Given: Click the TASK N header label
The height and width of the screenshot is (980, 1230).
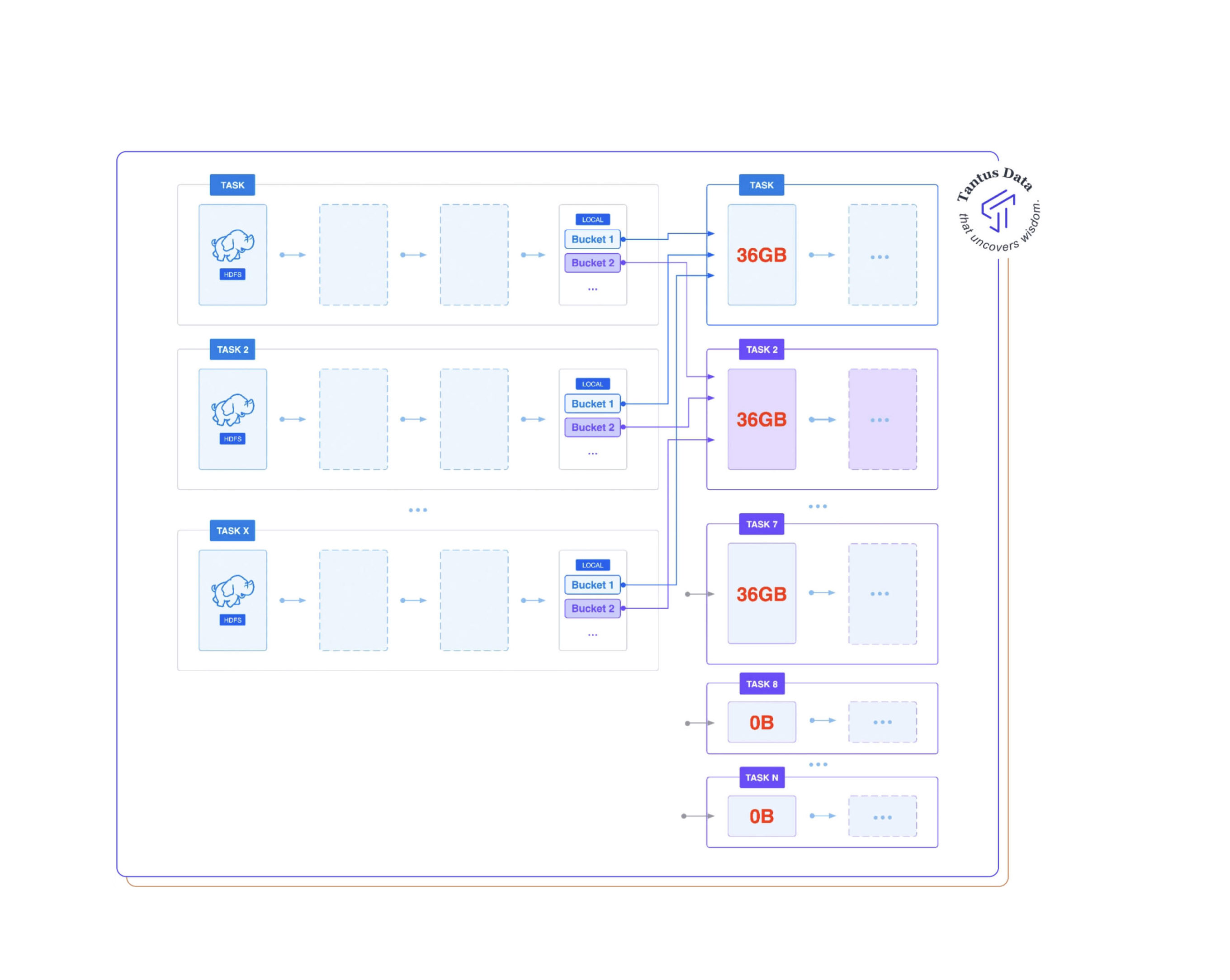Looking at the screenshot, I should [x=762, y=777].
